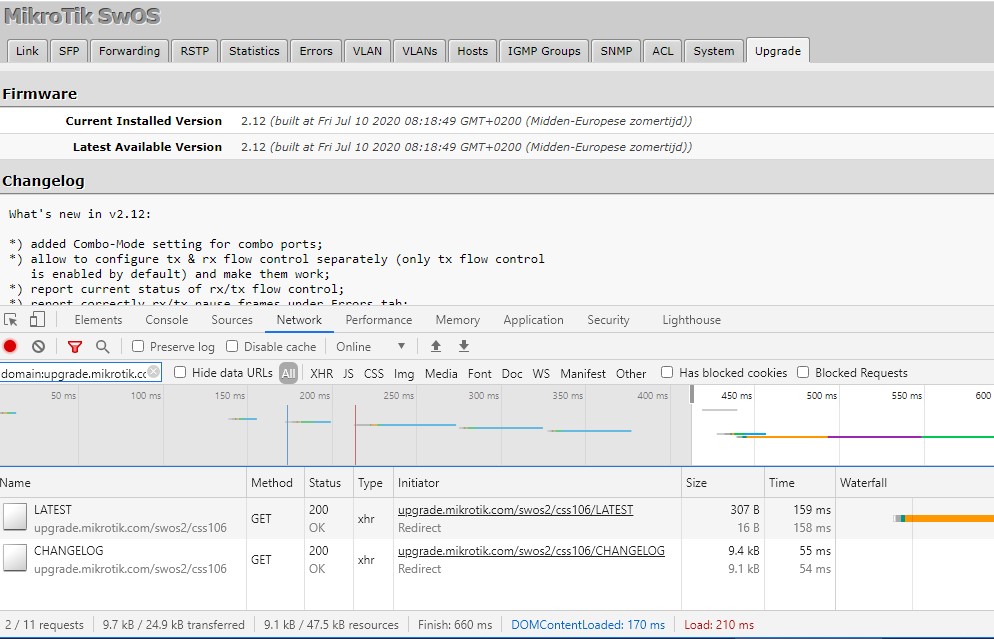The height and width of the screenshot is (639, 994).
Task: Open the Hosts tab
Action: point(473,51)
